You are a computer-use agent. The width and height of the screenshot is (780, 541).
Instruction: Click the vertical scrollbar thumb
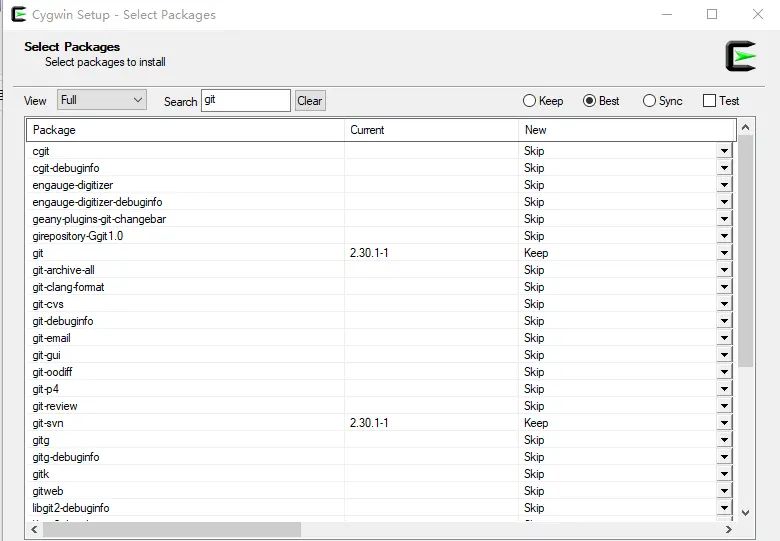click(745, 251)
